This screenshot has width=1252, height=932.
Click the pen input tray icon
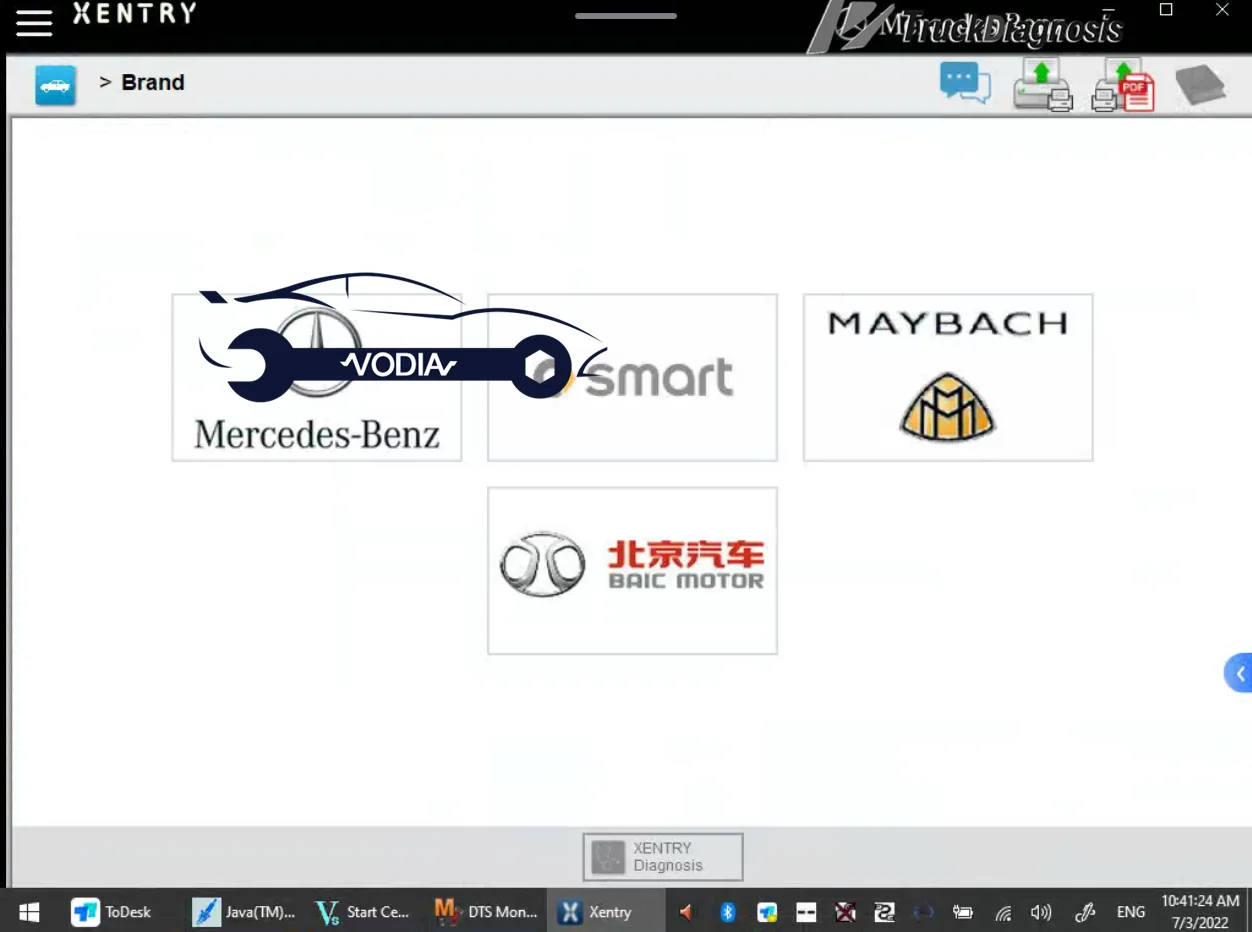tap(1085, 912)
